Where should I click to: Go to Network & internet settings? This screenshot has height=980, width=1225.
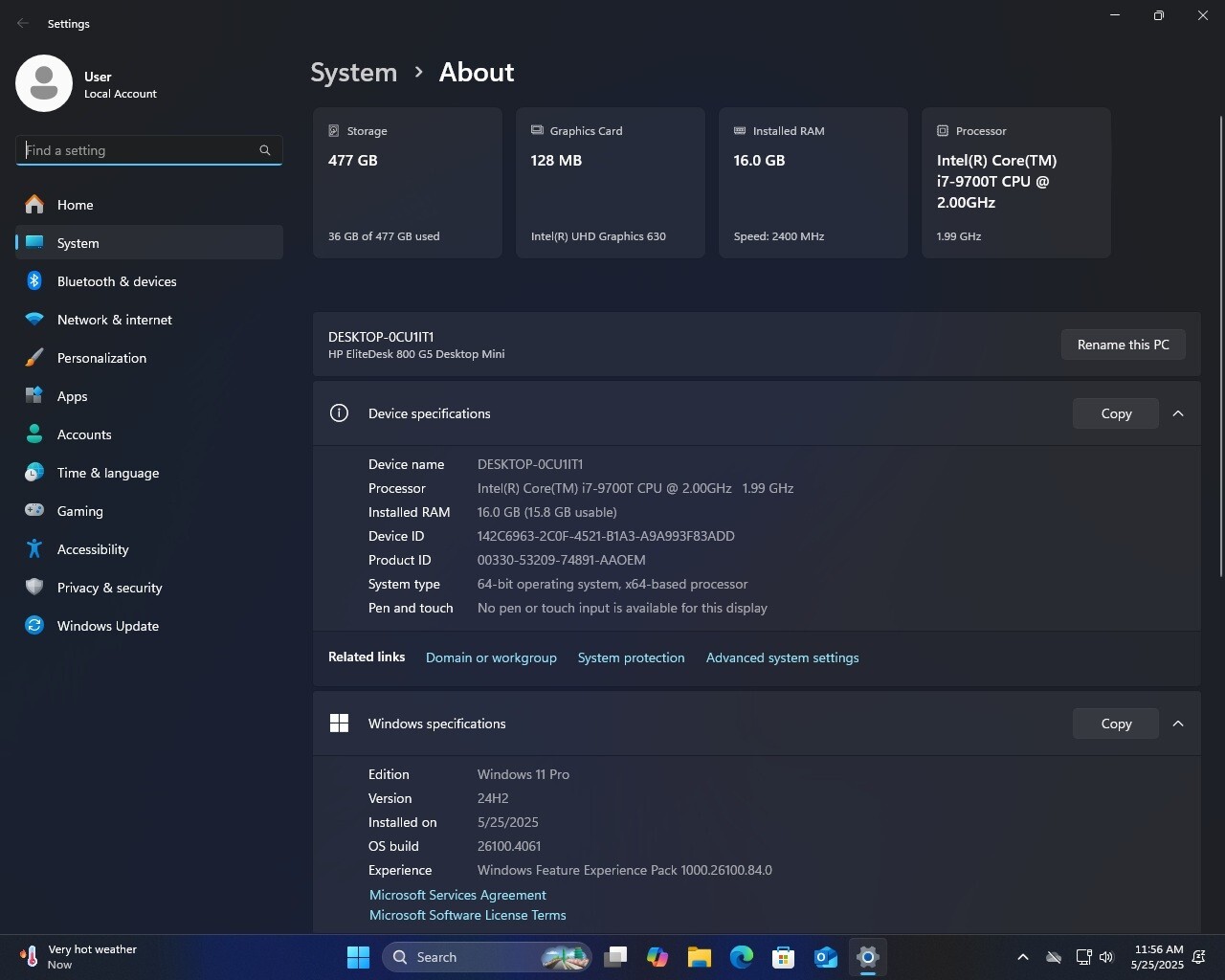(x=149, y=320)
